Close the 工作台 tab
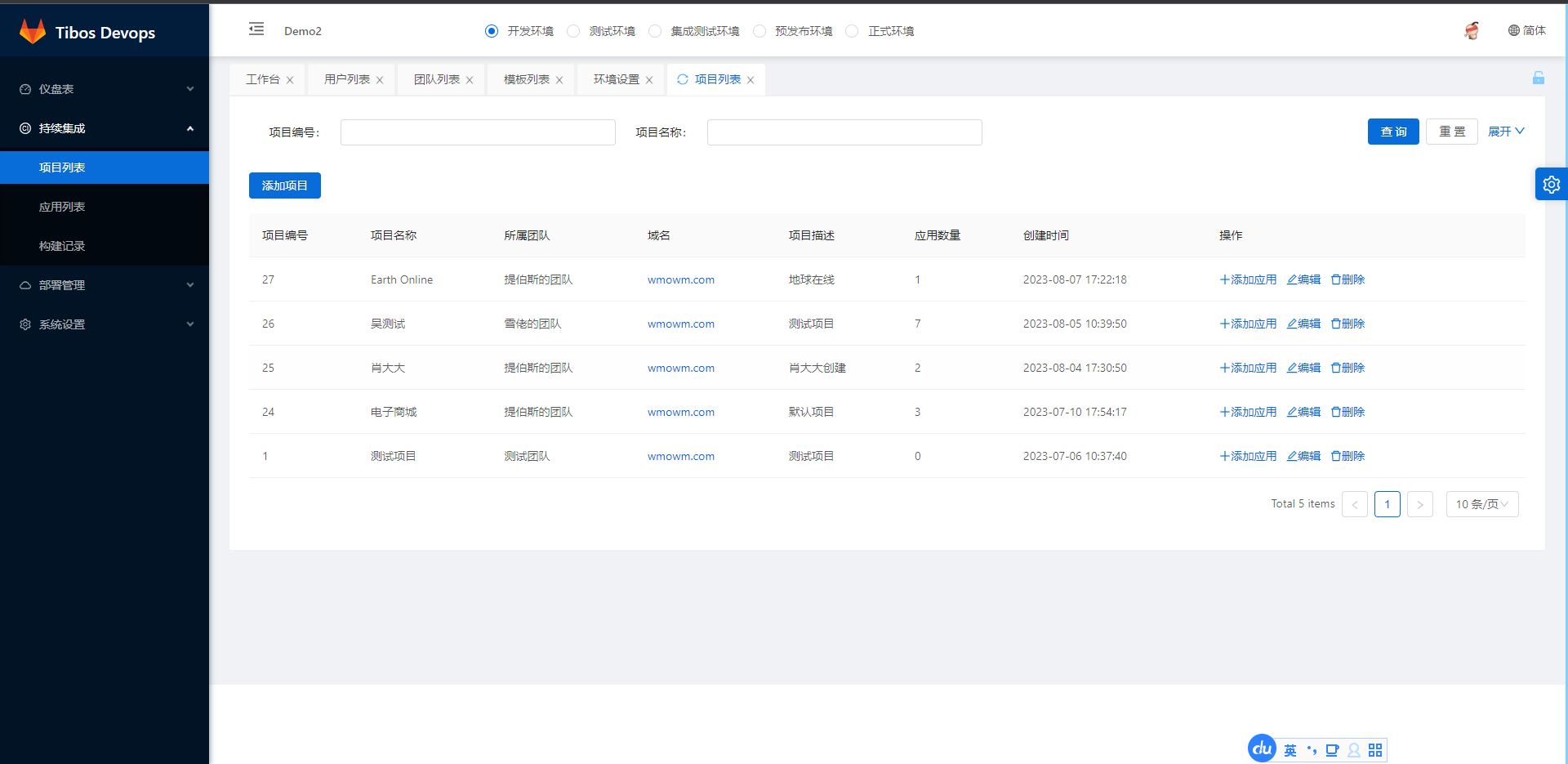Screen dimensions: 1568x764 coord(290,80)
